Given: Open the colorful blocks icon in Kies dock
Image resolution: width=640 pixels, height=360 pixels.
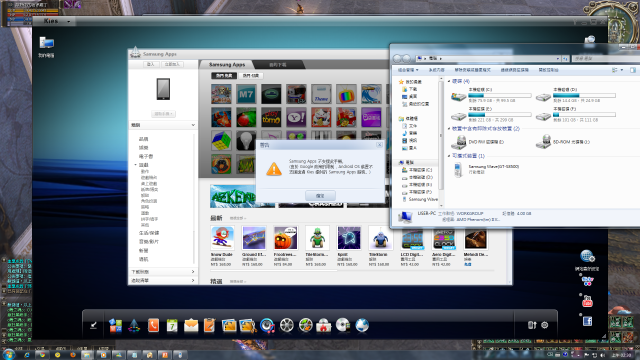Looking at the screenshot, I should [116, 325].
